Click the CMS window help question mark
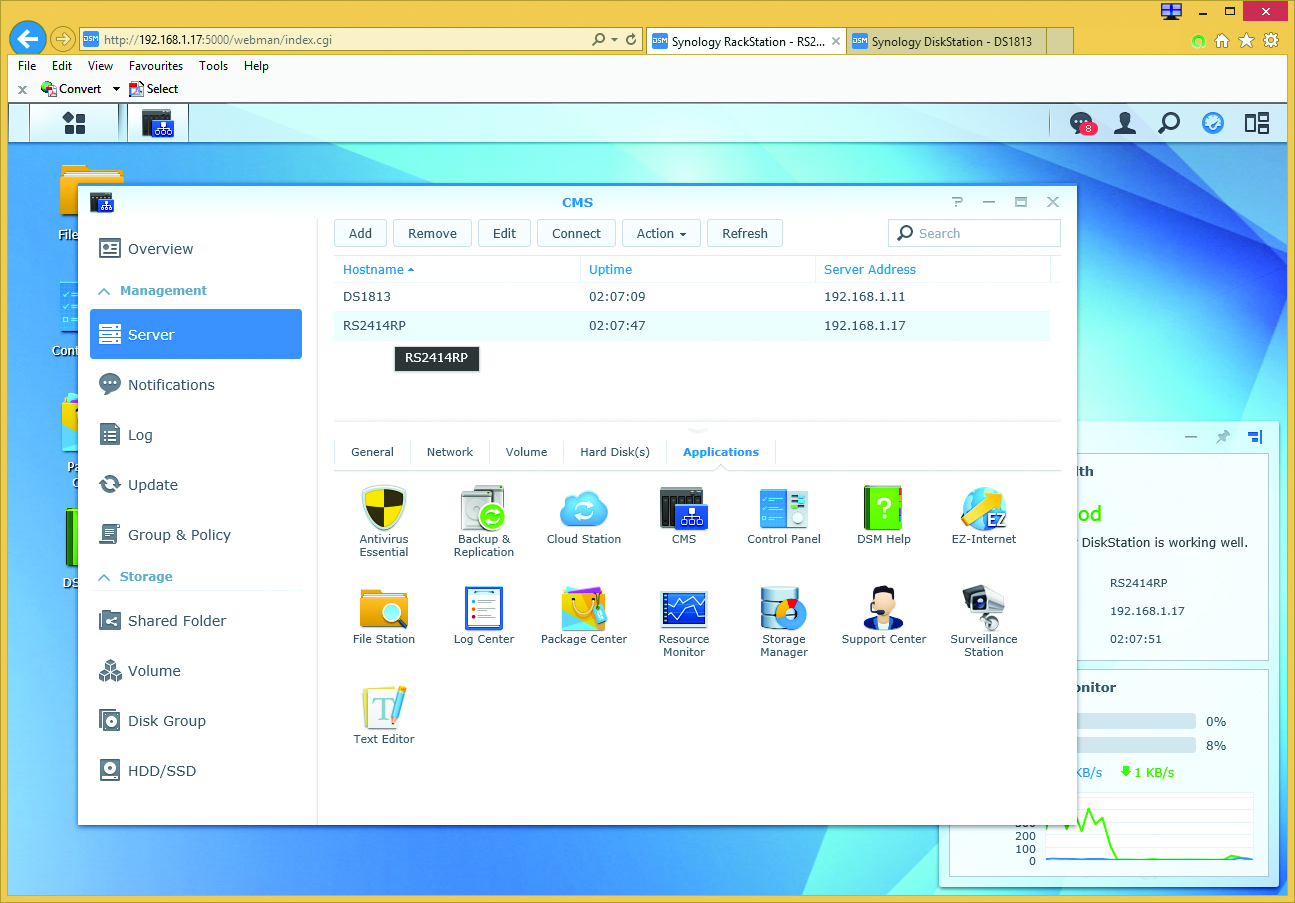The height and width of the screenshot is (903, 1295). [x=957, y=202]
